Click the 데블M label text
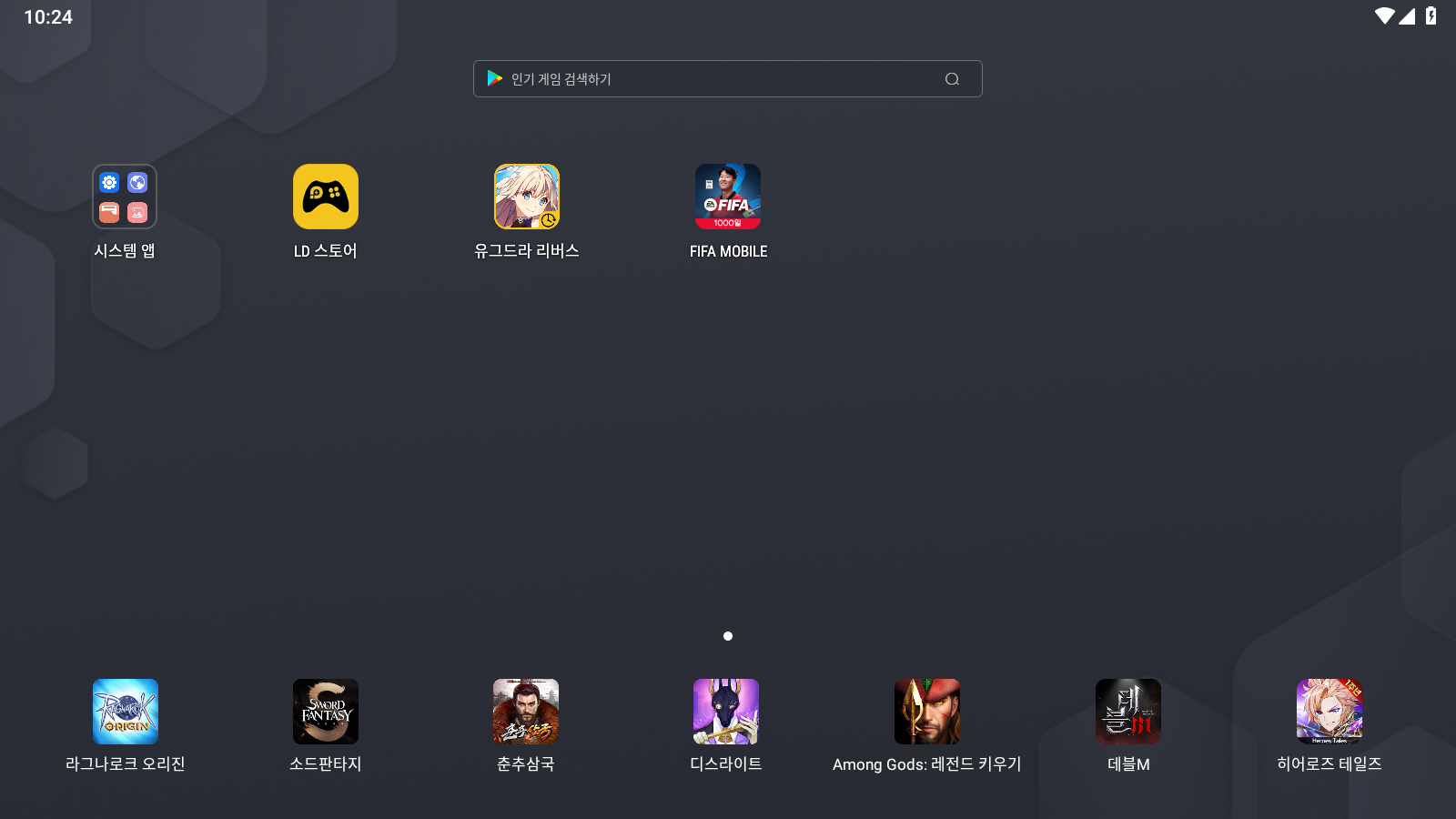The image size is (1456, 819). pos(1128,764)
